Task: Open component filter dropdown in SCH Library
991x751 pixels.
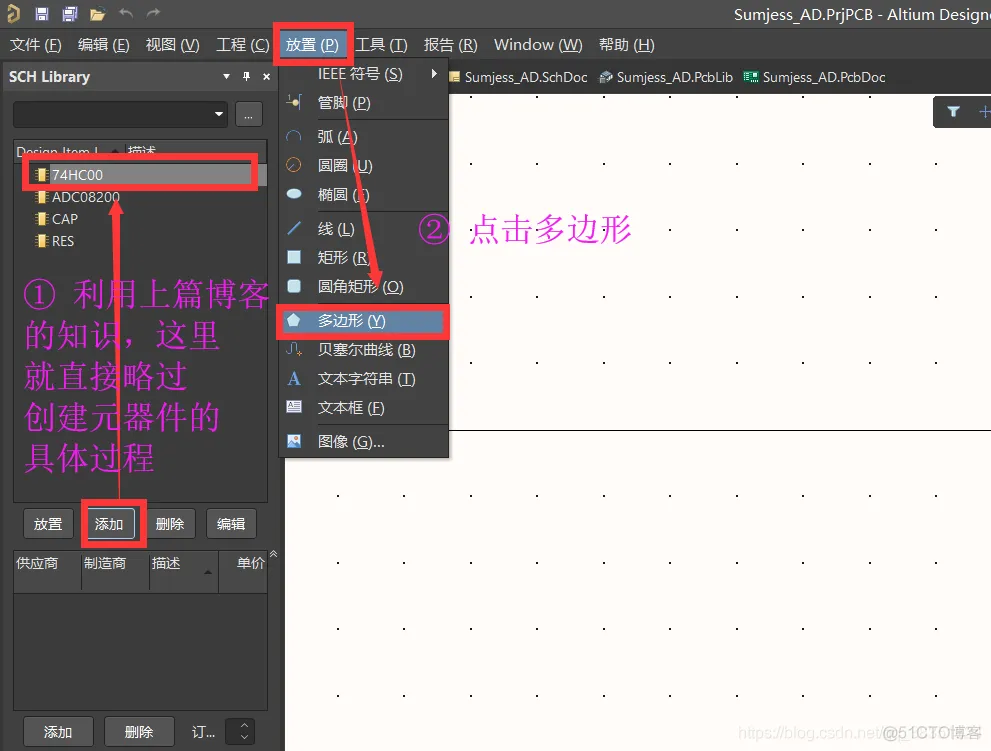Action: pyautogui.click(x=219, y=114)
